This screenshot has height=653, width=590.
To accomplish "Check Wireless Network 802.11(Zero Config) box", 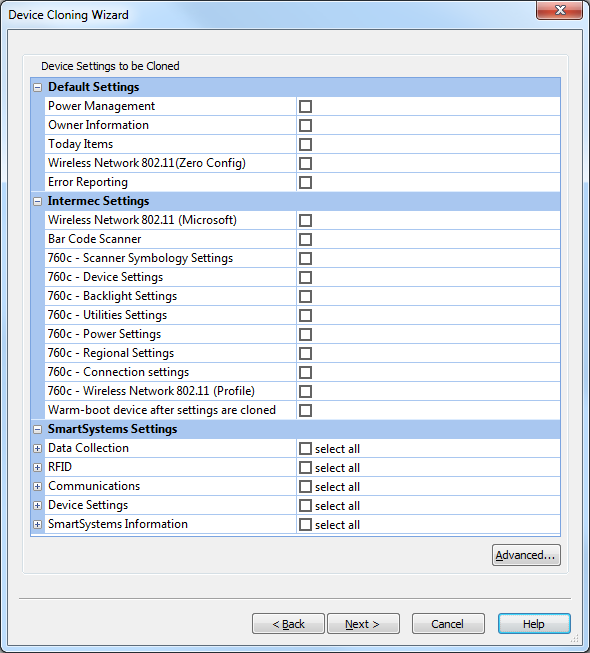I will [305, 163].
